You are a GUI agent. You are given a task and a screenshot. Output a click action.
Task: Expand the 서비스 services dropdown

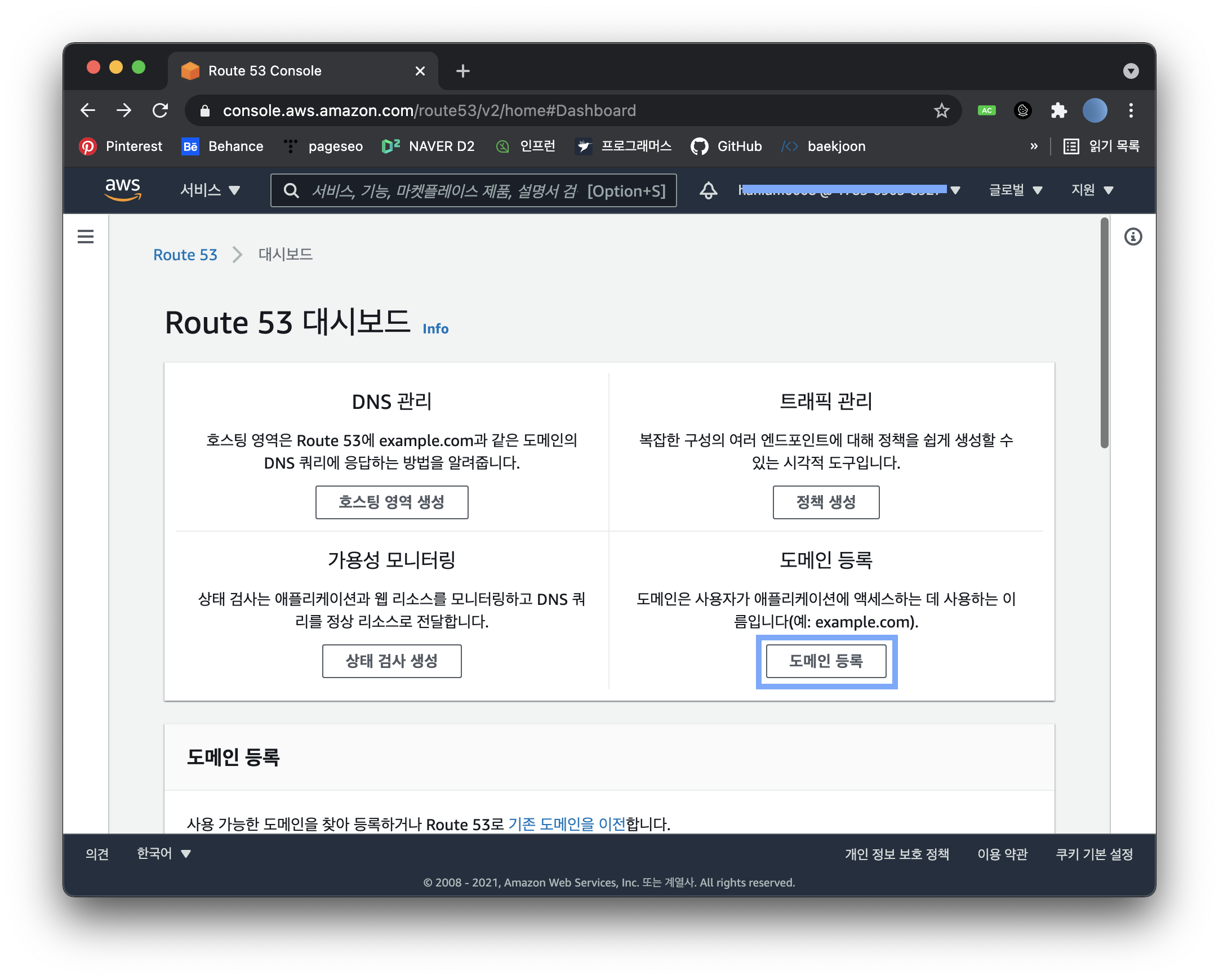point(210,190)
